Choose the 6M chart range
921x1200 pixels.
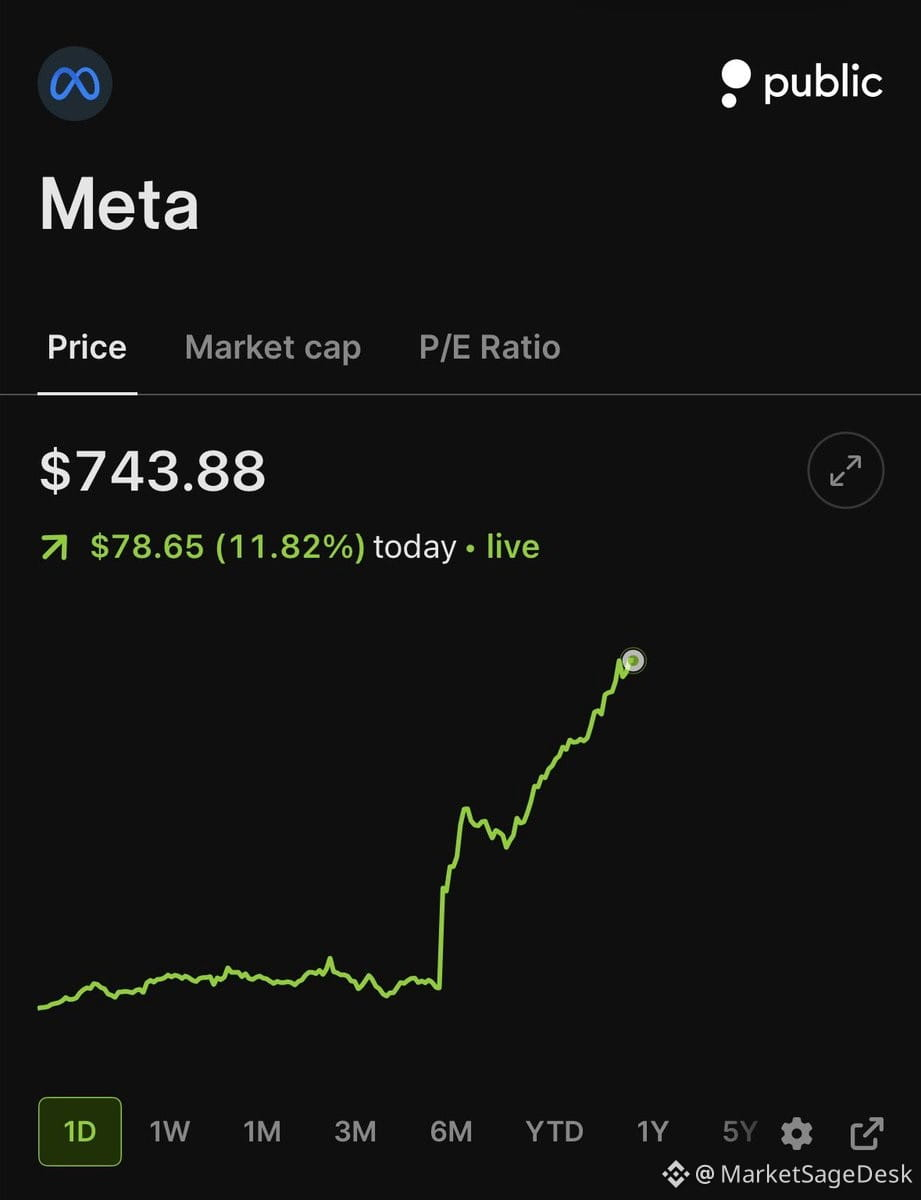click(x=451, y=1132)
